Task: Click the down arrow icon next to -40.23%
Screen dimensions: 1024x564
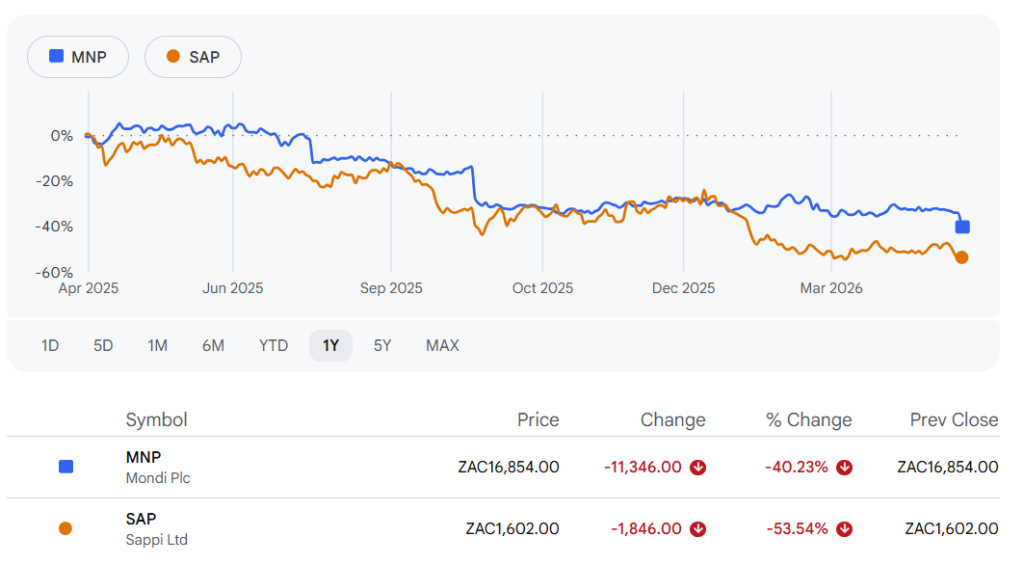Action: click(845, 467)
